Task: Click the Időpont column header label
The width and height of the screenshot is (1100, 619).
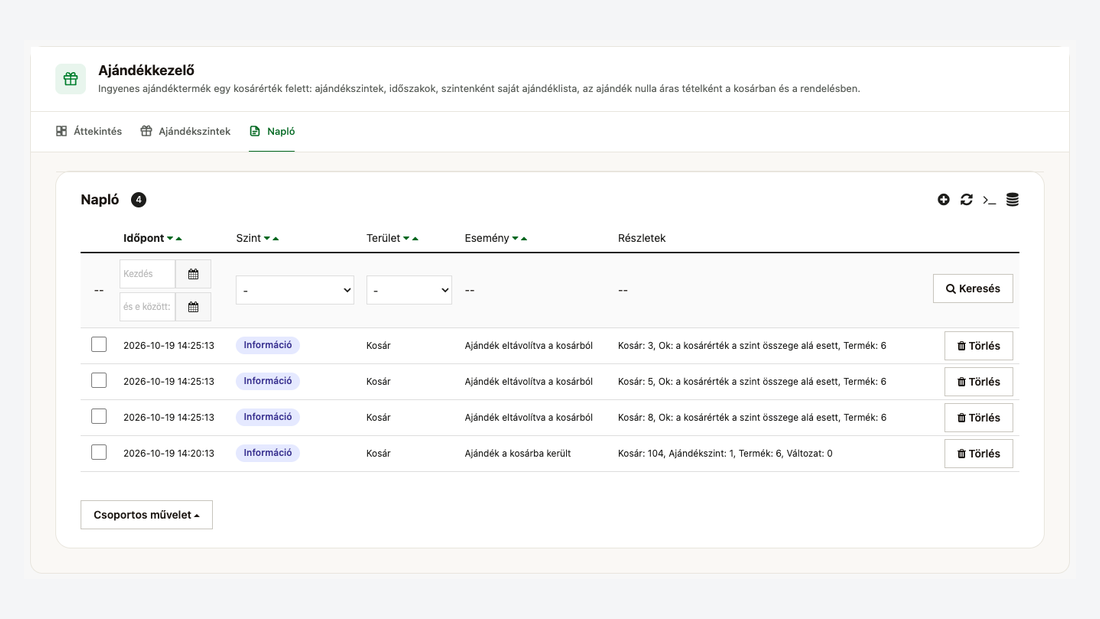Action: [144, 238]
